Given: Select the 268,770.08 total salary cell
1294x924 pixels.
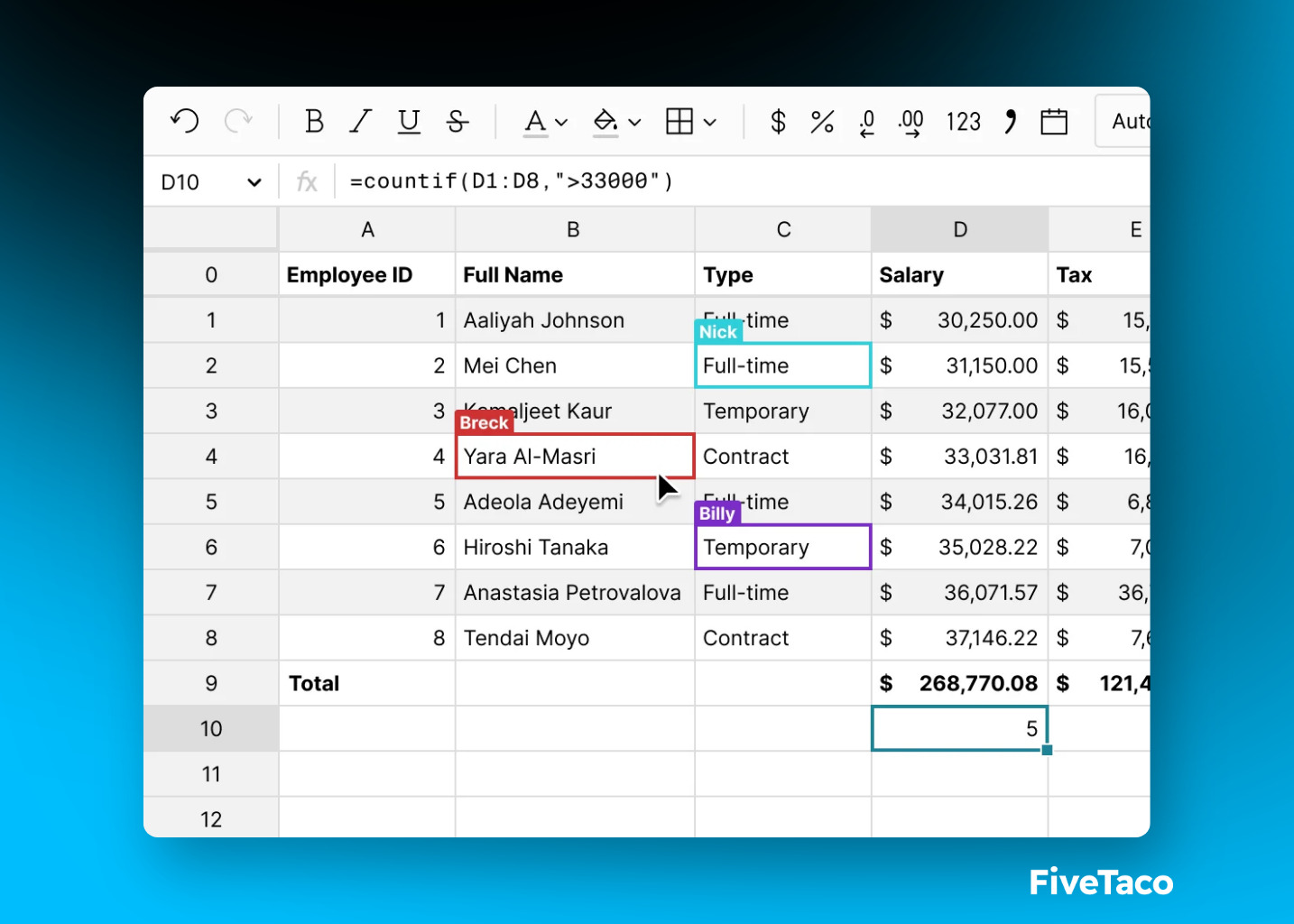Looking at the screenshot, I should (x=960, y=683).
